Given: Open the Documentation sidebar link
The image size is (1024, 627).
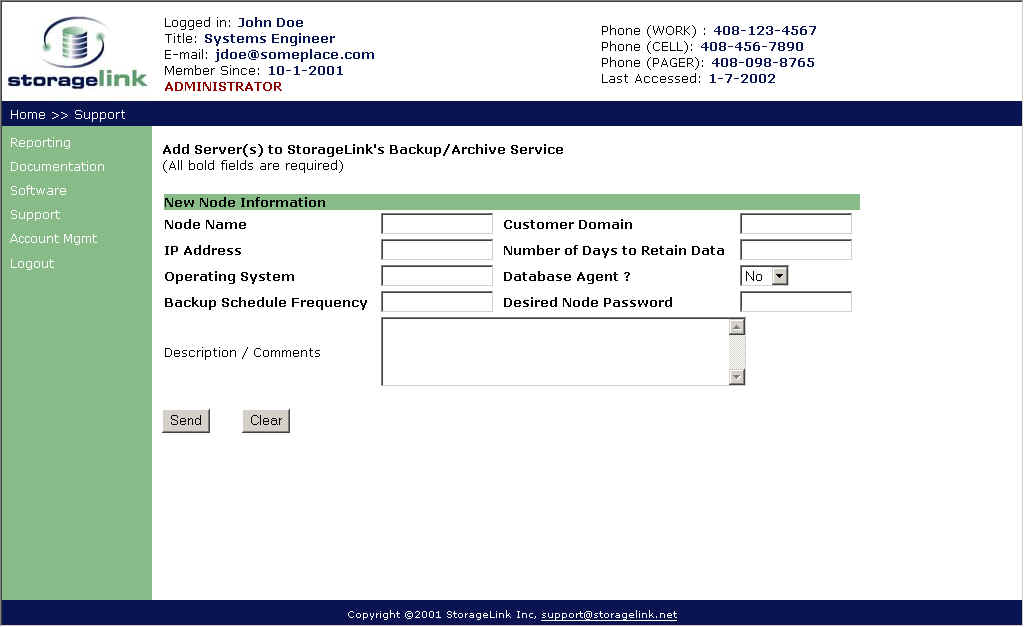Looking at the screenshot, I should click(57, 167).
